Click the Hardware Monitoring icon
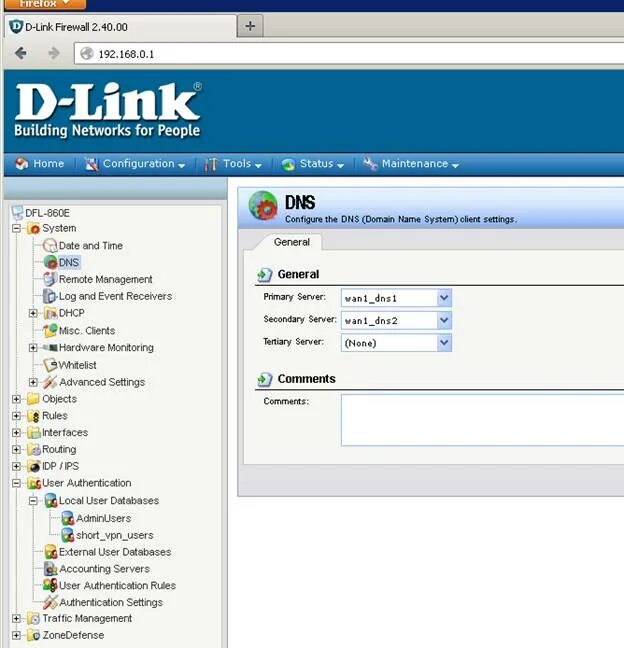624x648 pixels. [50, 348]
